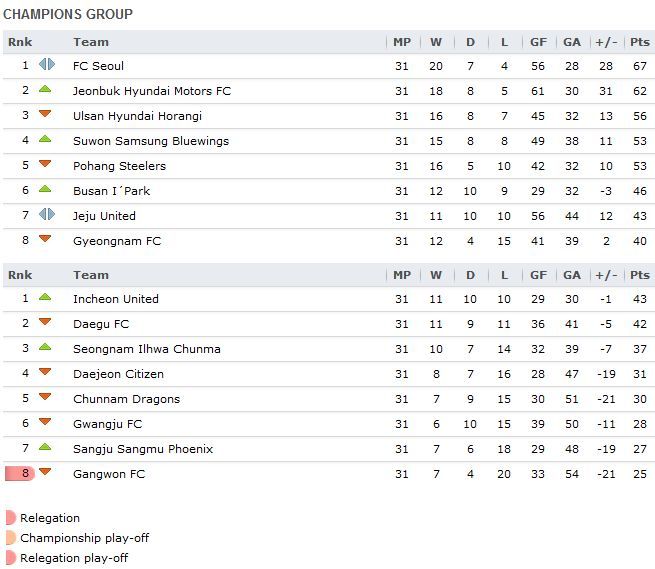The image size is (655, 569).
Task: Open the Pohang Steelers team link
Action: click(x=119, y=166)
